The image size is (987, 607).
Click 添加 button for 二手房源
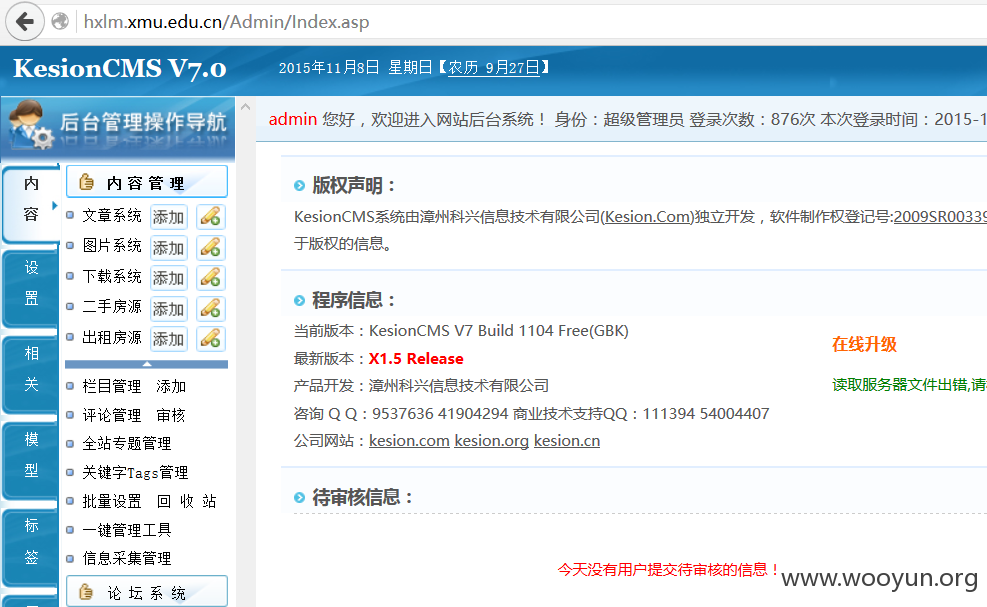pos(169,309)
